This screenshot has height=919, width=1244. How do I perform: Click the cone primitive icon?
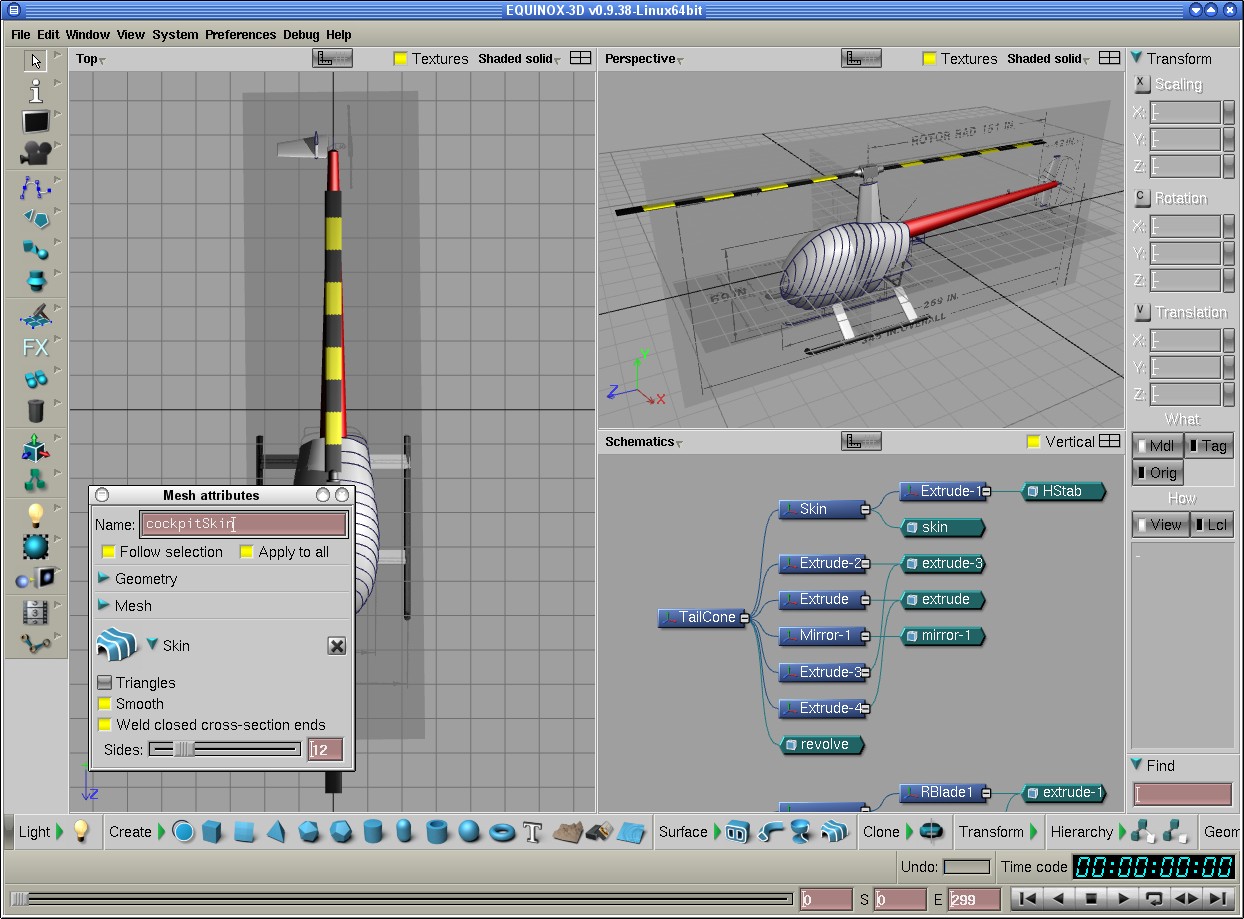(x=276, y=832)
